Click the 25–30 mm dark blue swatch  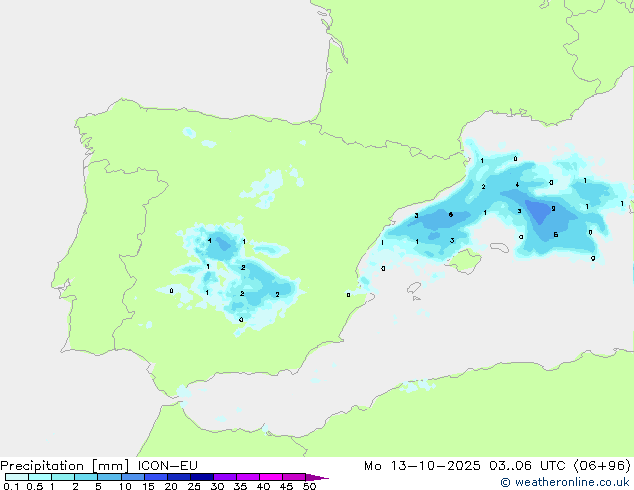(202, 477)
